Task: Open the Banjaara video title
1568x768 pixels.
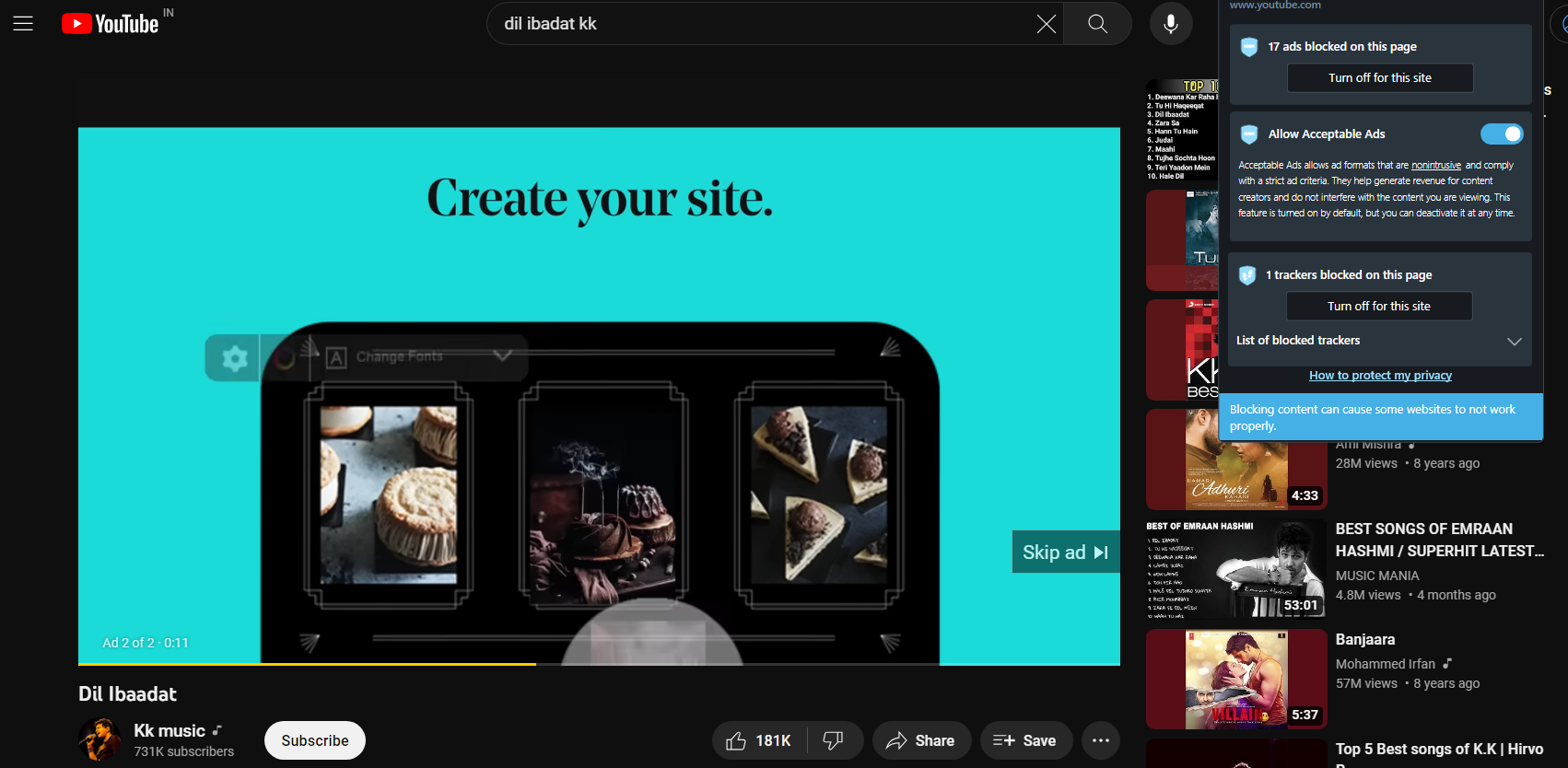Action: click(1365, 640)
